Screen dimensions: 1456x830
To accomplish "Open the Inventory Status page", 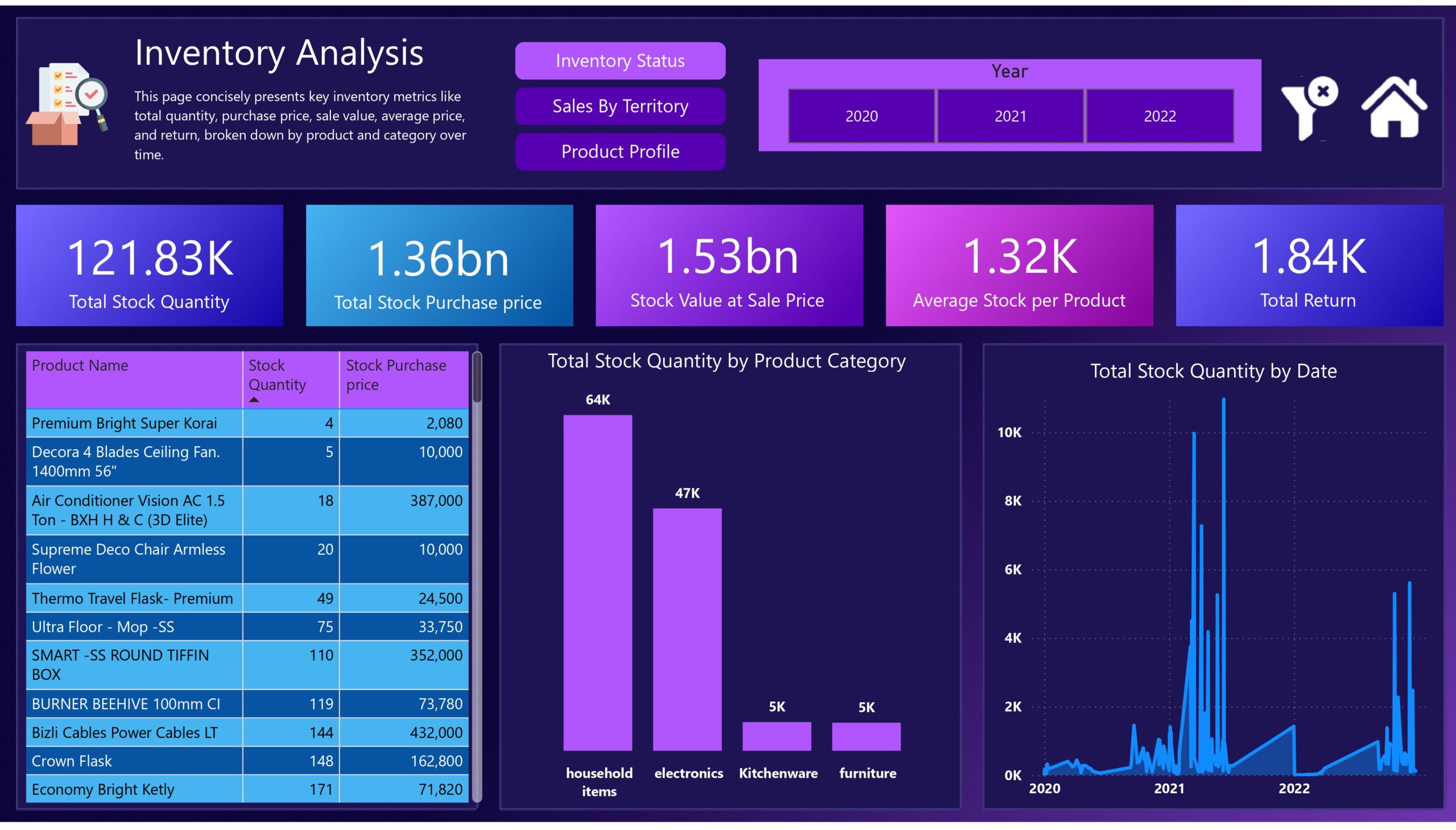I will [620, 60].
